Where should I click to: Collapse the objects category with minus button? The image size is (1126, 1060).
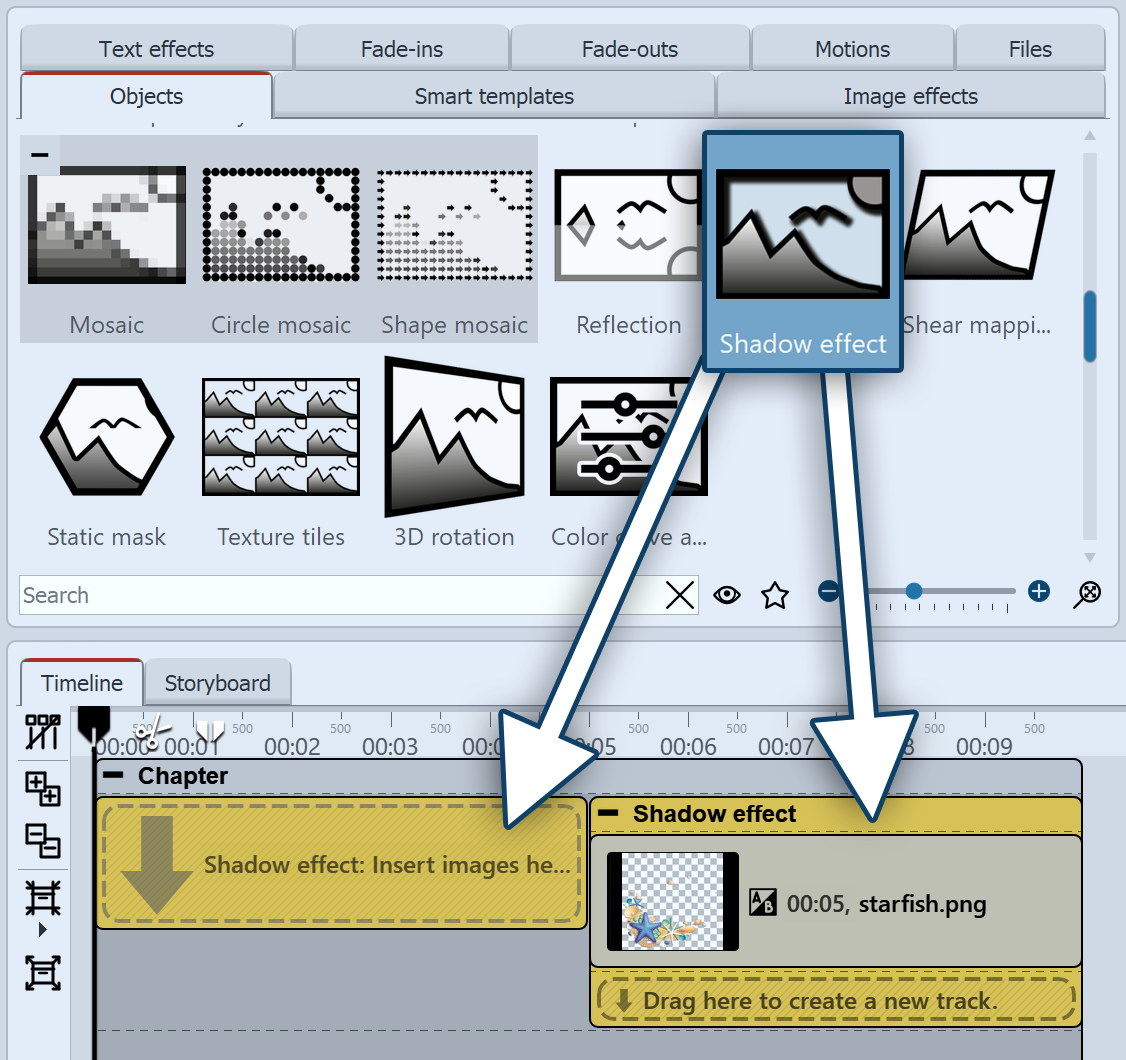(x=40, y=155)
